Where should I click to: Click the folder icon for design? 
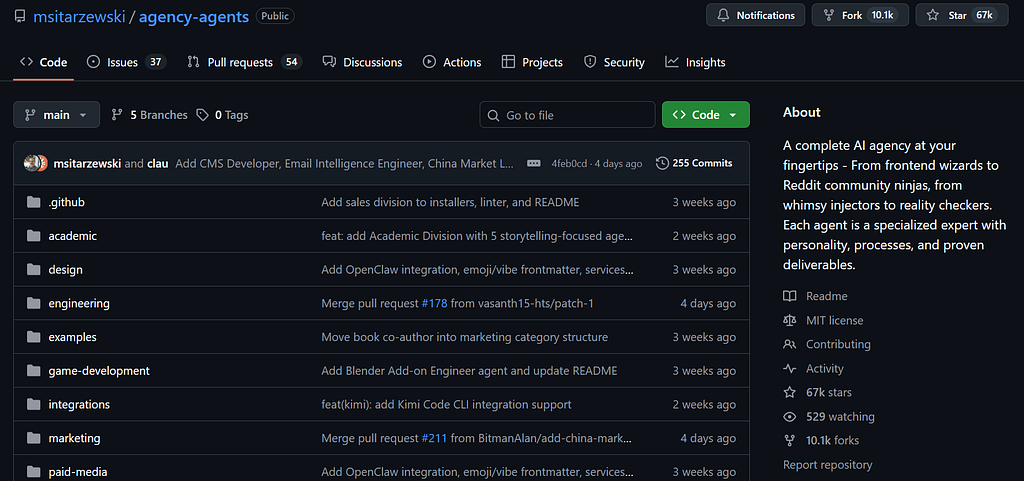click(34, 270)
